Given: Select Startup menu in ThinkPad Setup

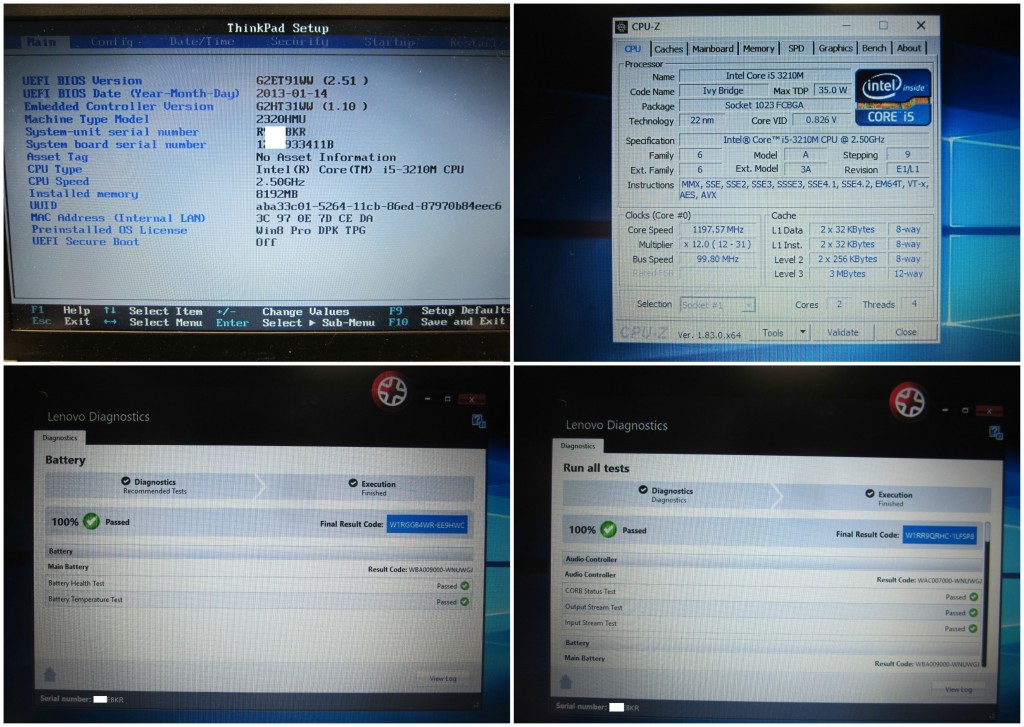Looking at the screenshot, I should click(x=389, y=42).
